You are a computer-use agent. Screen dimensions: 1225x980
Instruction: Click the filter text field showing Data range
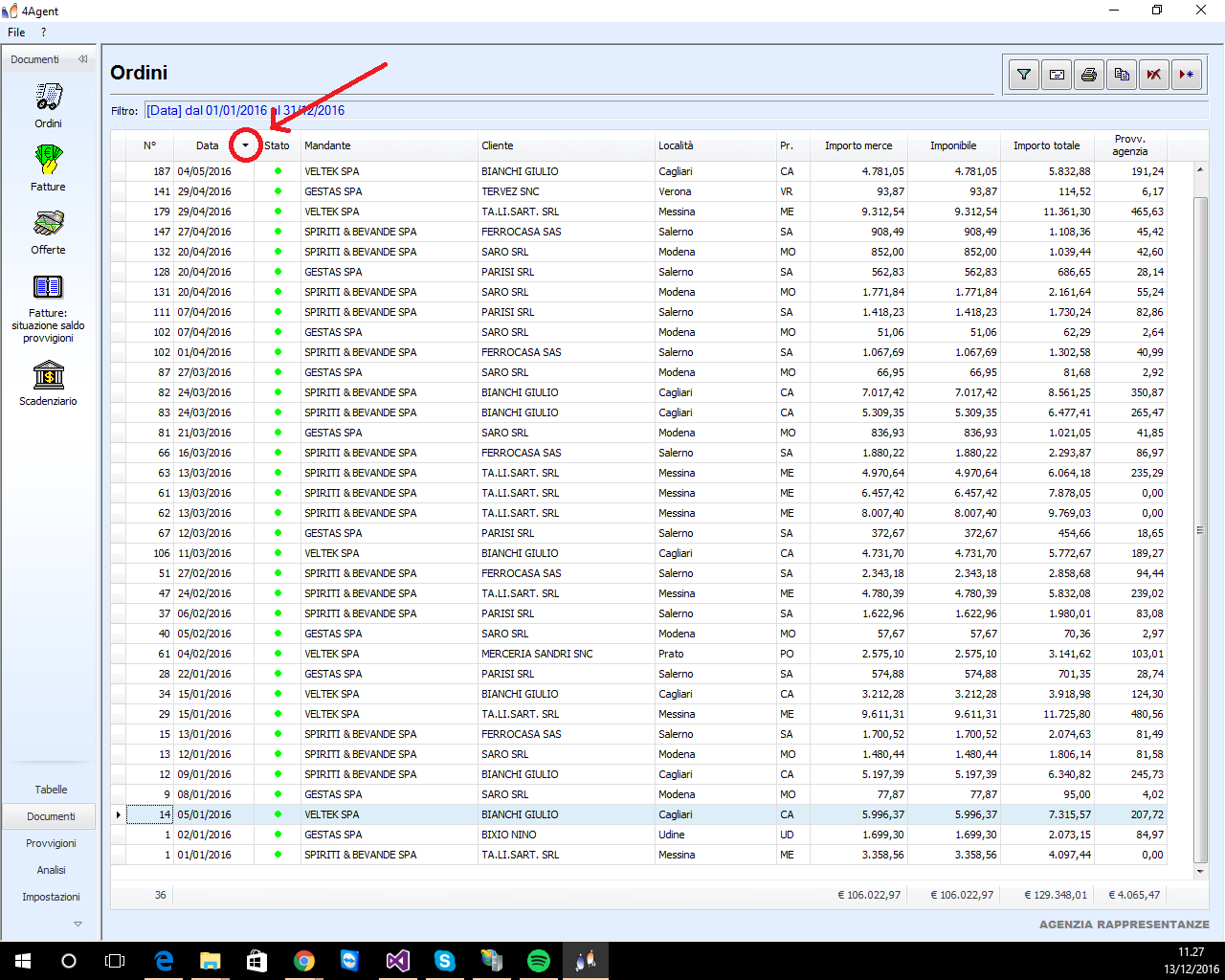tap(676, 110)
